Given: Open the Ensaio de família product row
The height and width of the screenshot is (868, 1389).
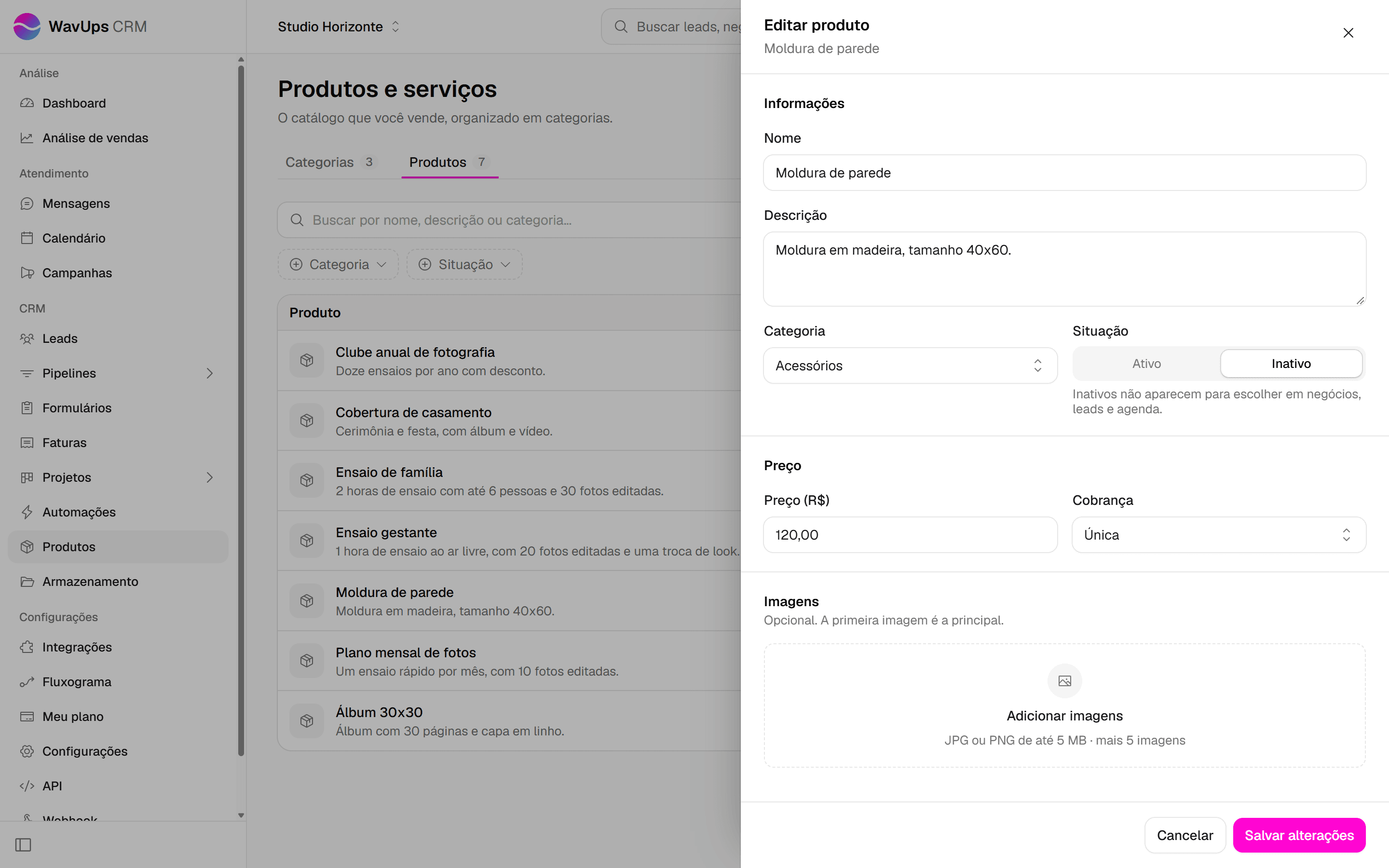Looking at the screenshot, I should 509,480.
